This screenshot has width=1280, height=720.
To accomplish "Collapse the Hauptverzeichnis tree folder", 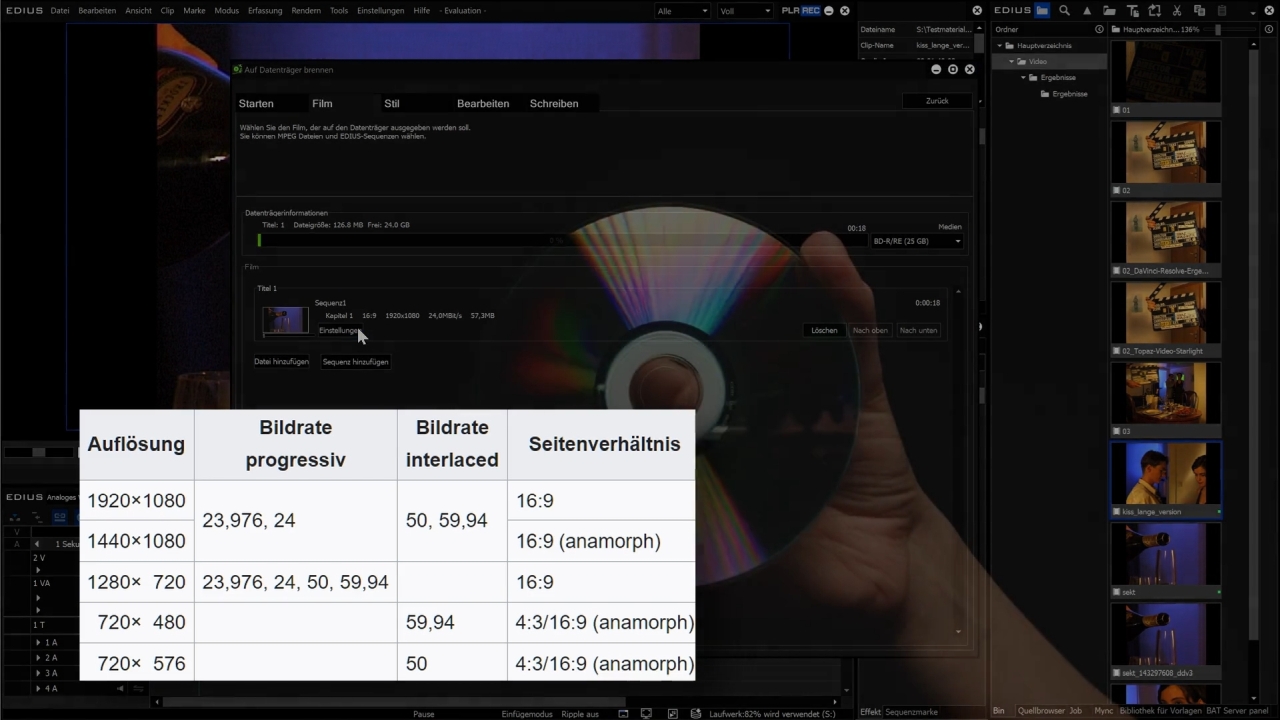I will pos(1000,46).
